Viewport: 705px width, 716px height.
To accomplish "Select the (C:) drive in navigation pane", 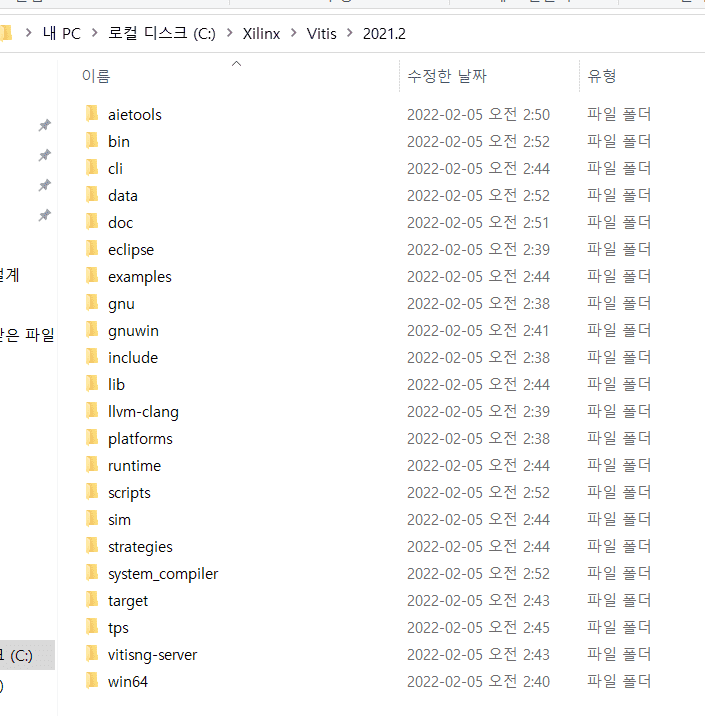I will tap(27, 655).
